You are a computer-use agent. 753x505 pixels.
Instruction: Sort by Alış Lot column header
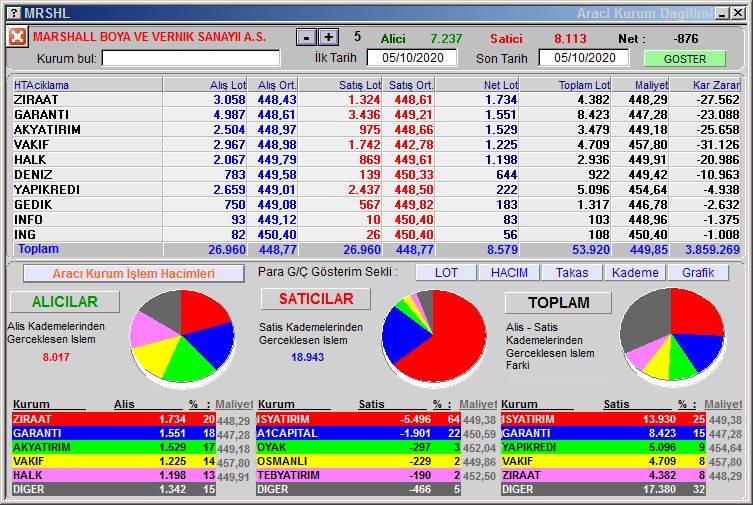pyautogui.click(x=206, y=85)
